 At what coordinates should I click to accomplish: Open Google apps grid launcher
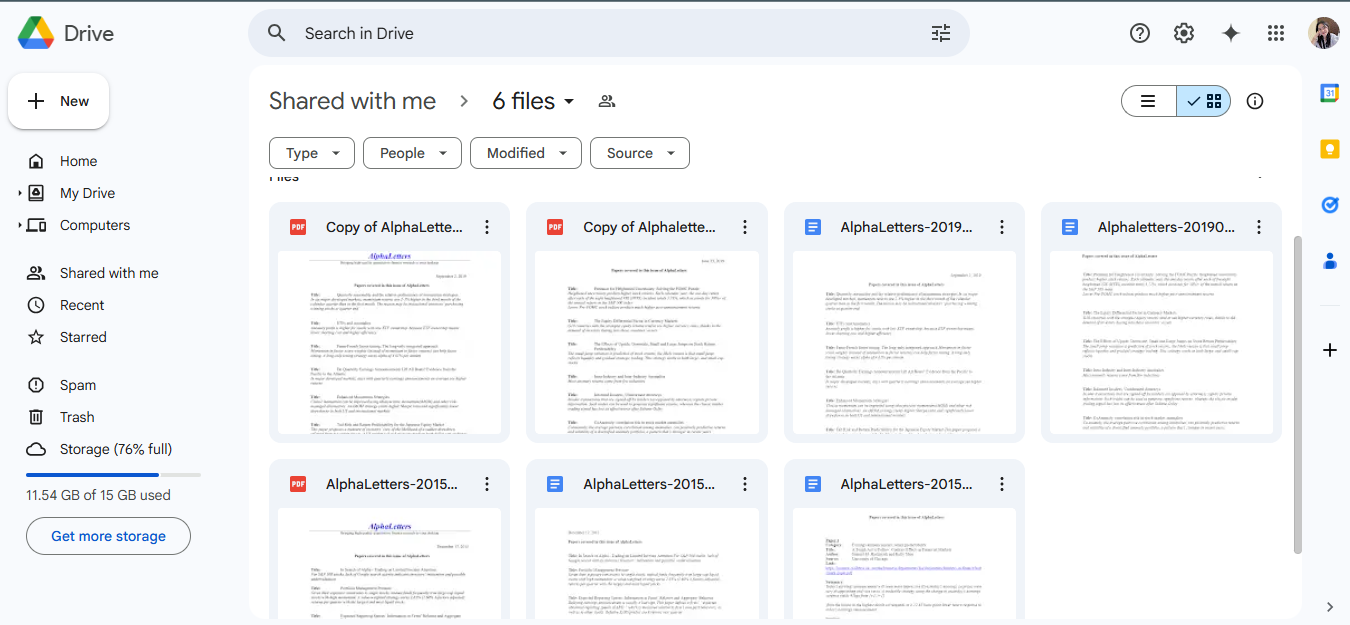[1275, 33]
